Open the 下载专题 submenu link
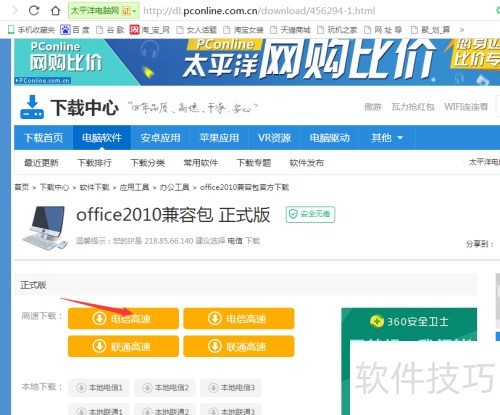The width and height of the screenshot is (500, 415). (x=254, y=163)
